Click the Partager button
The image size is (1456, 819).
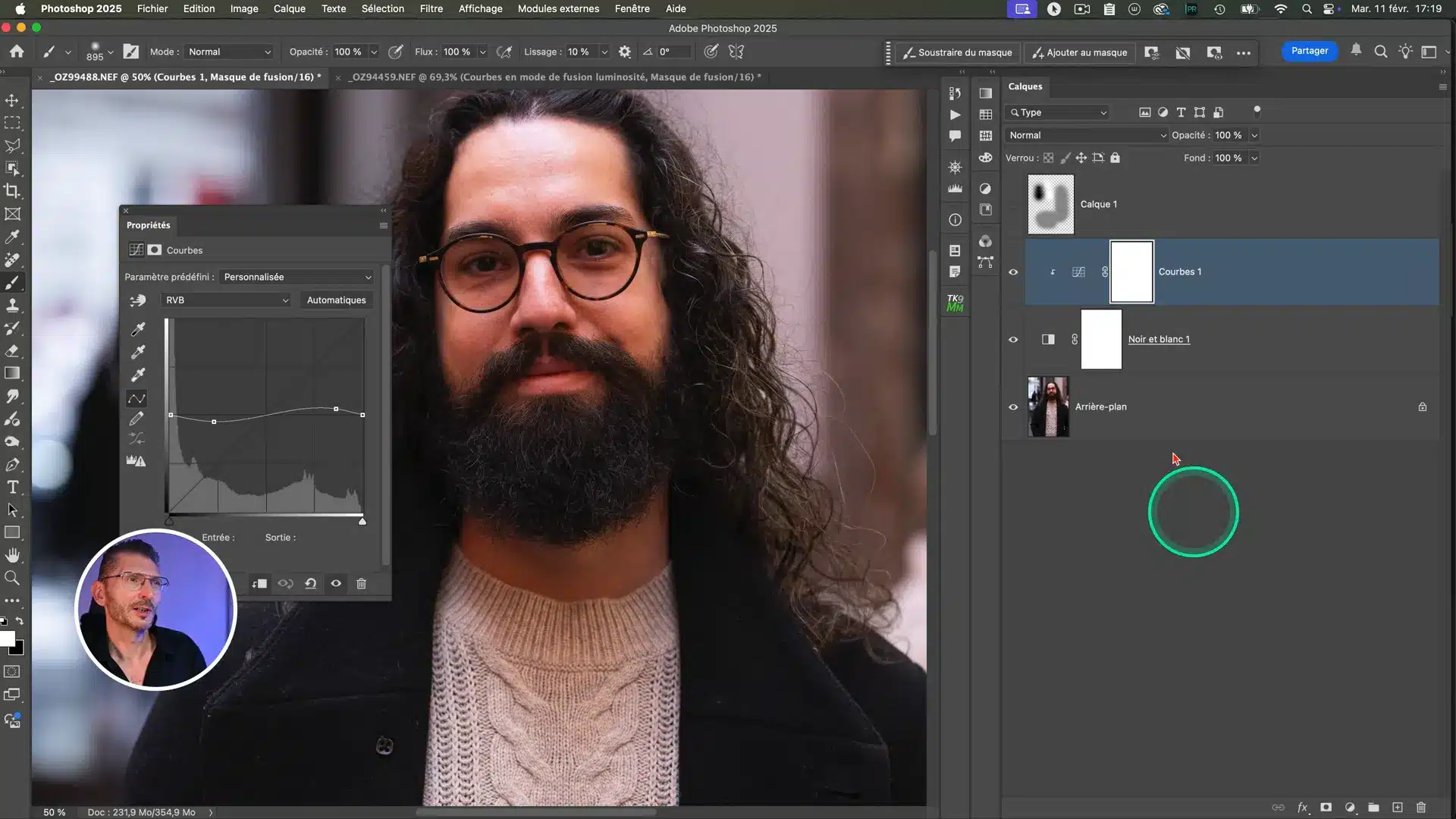tap(1310, 51)
